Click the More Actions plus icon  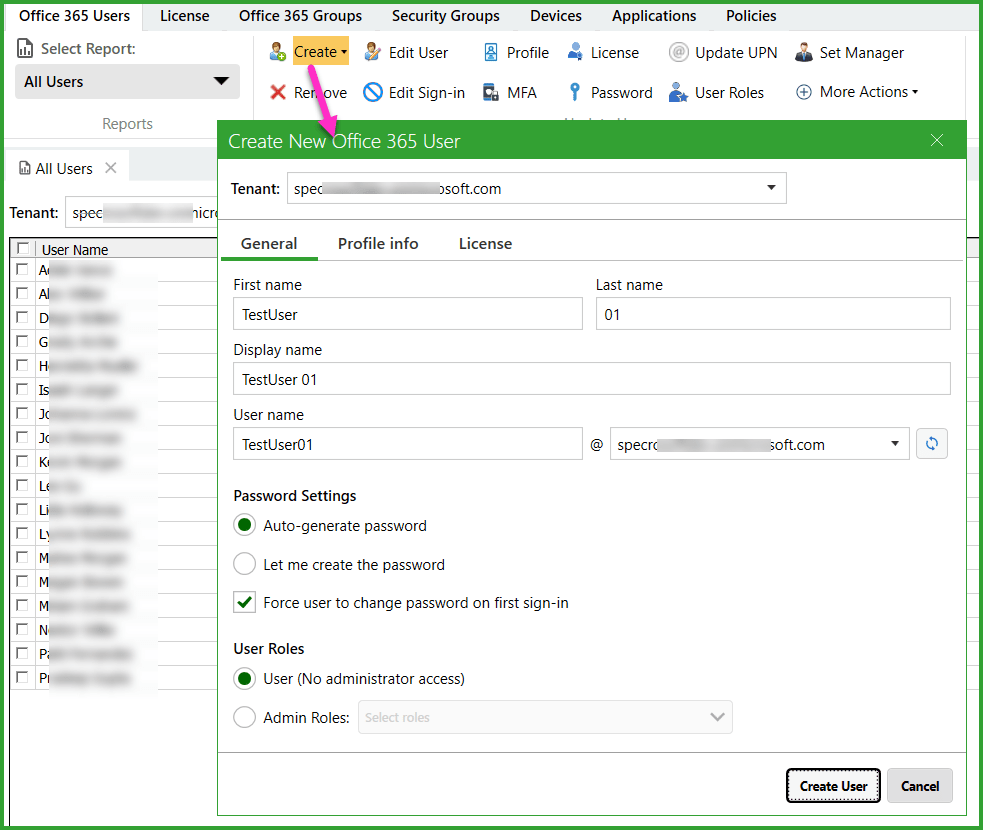point(804,92)
